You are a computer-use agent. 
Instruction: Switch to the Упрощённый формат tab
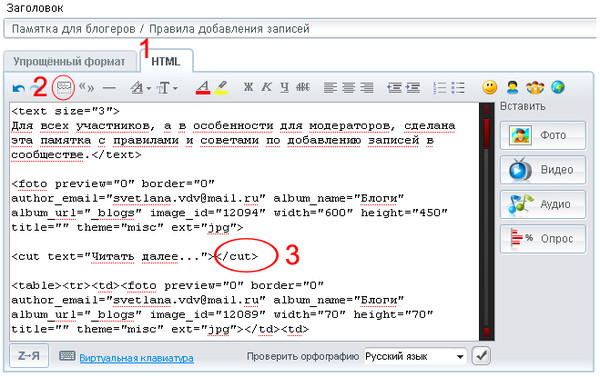(x=69, y=61)
